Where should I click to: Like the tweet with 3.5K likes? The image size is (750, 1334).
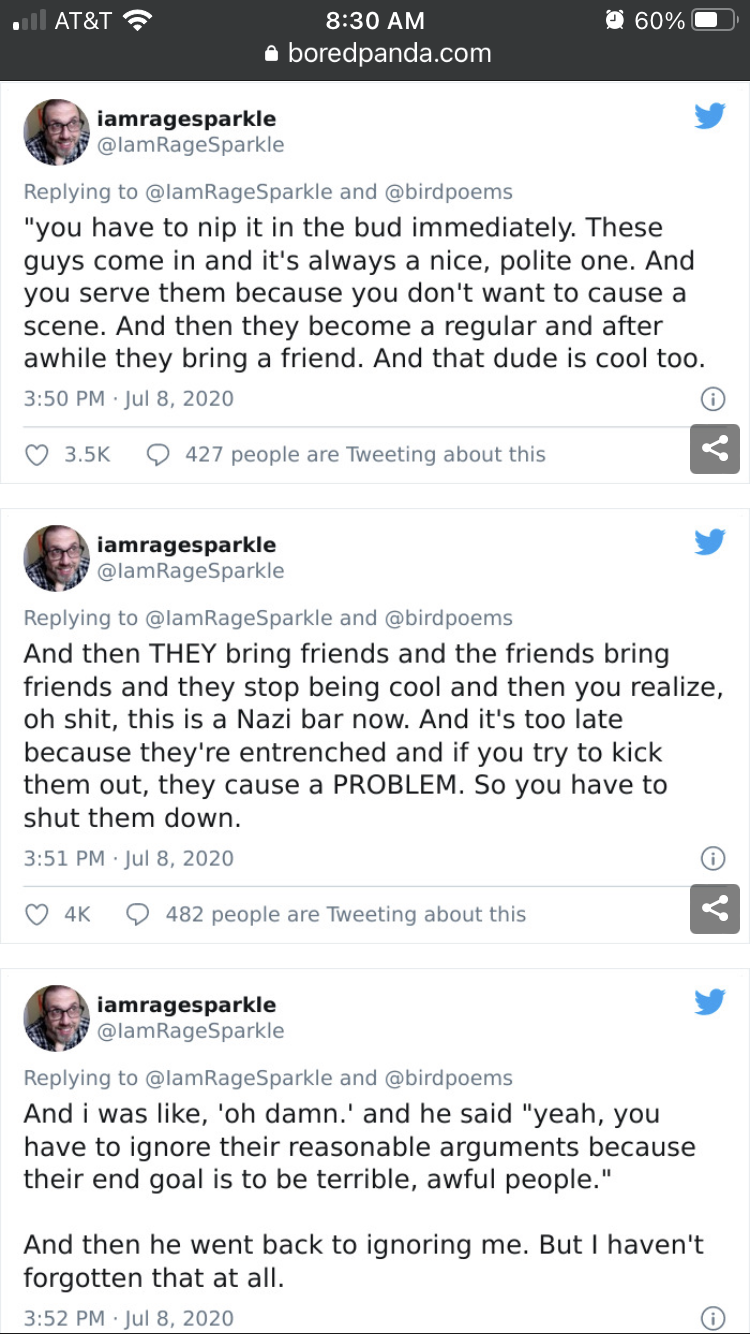[37, 455]
